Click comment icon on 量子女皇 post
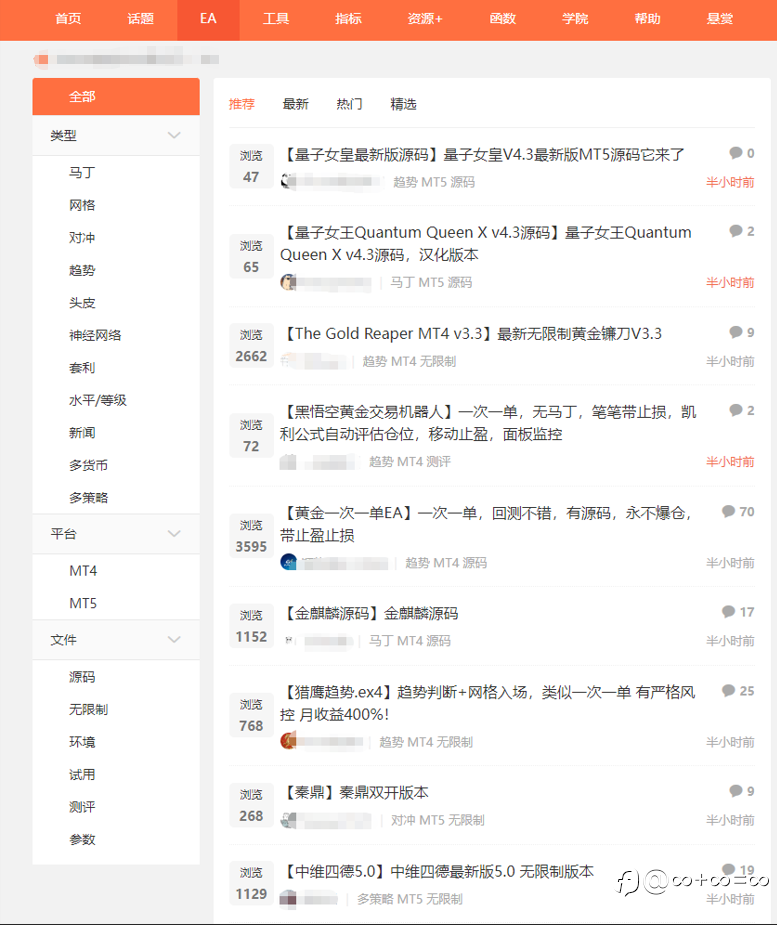Image resolution: width=777 pixels, height=925 pixels. coord(736,153)
